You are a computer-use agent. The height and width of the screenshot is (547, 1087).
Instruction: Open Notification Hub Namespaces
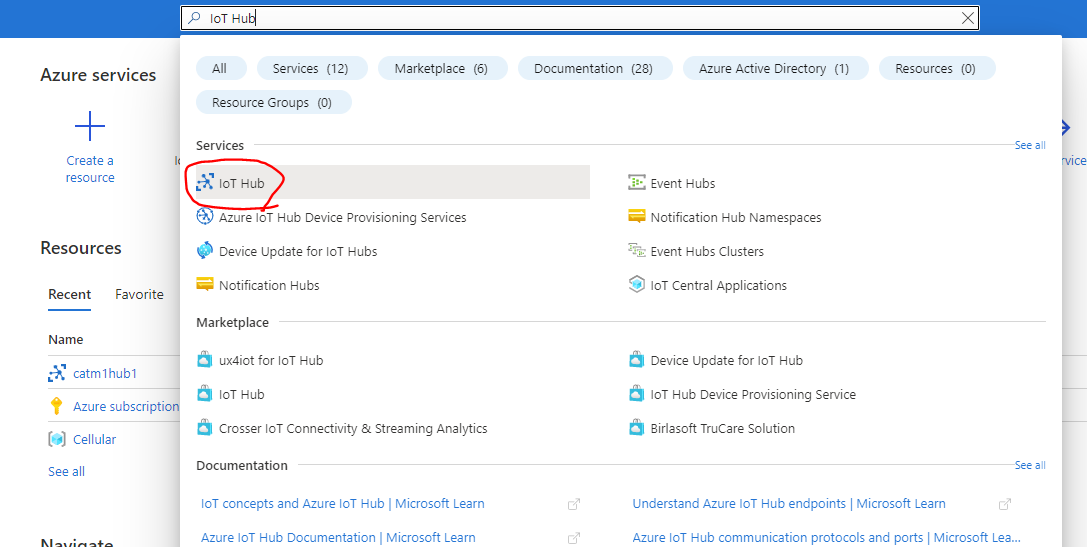coord(736,218)
